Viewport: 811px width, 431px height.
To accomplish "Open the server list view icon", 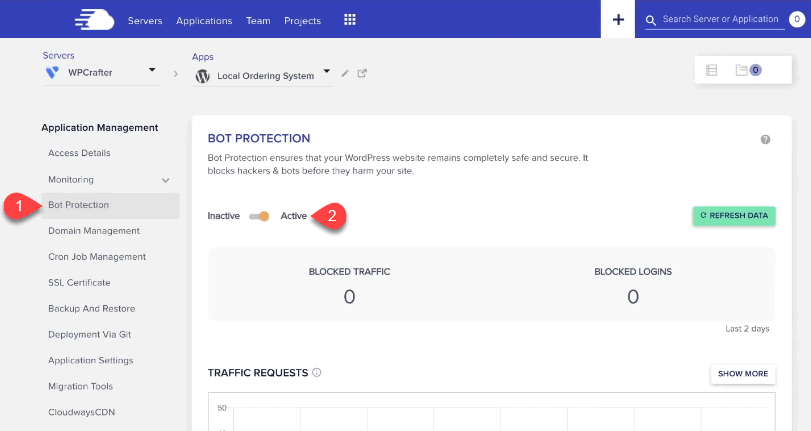I will [x=712, y=70].
